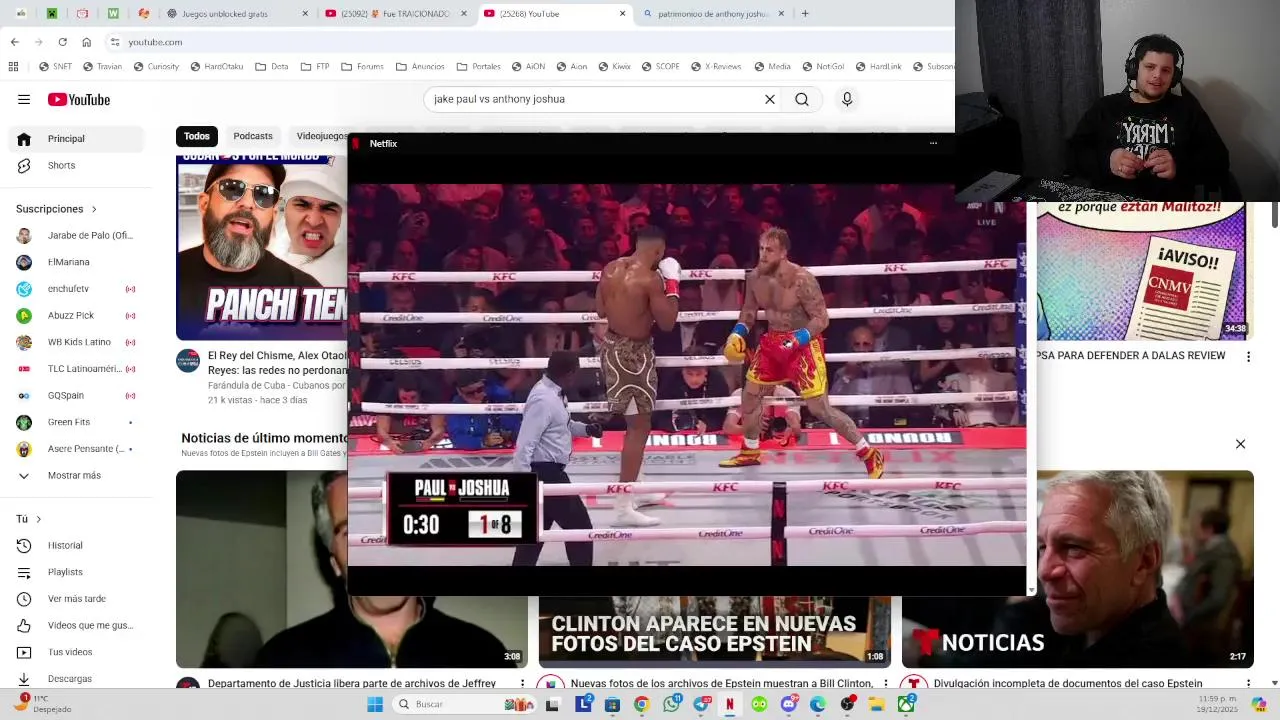
Task: Open the Jarabe de Palo subscription
Action: tap(76, 235)
